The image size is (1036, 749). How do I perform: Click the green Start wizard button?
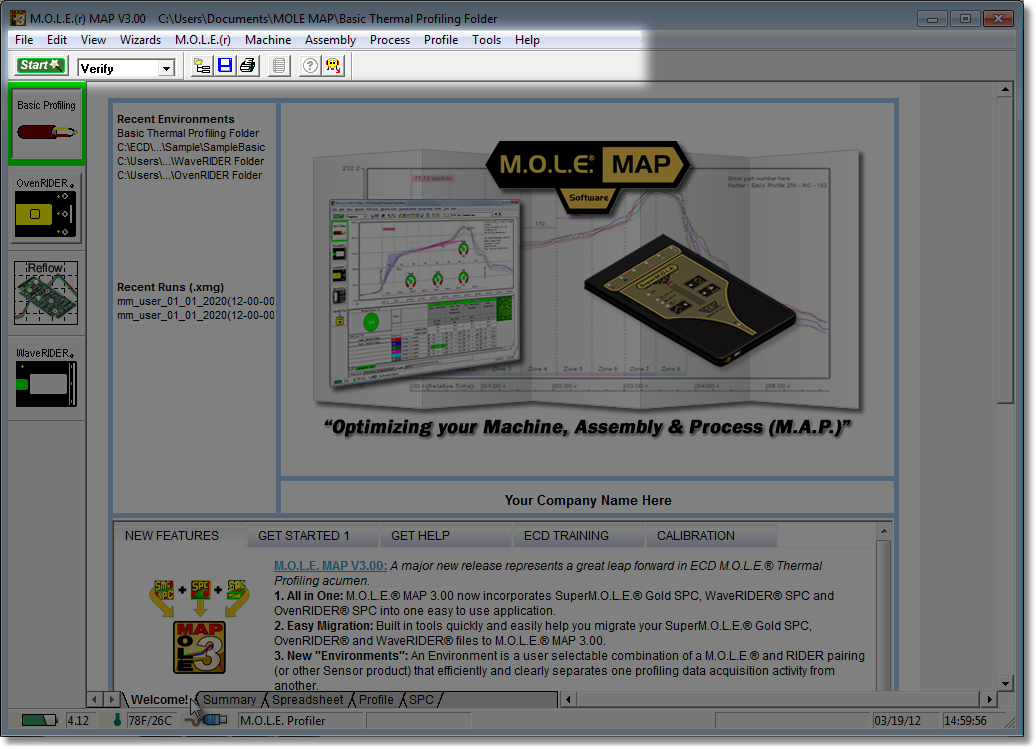41,66
